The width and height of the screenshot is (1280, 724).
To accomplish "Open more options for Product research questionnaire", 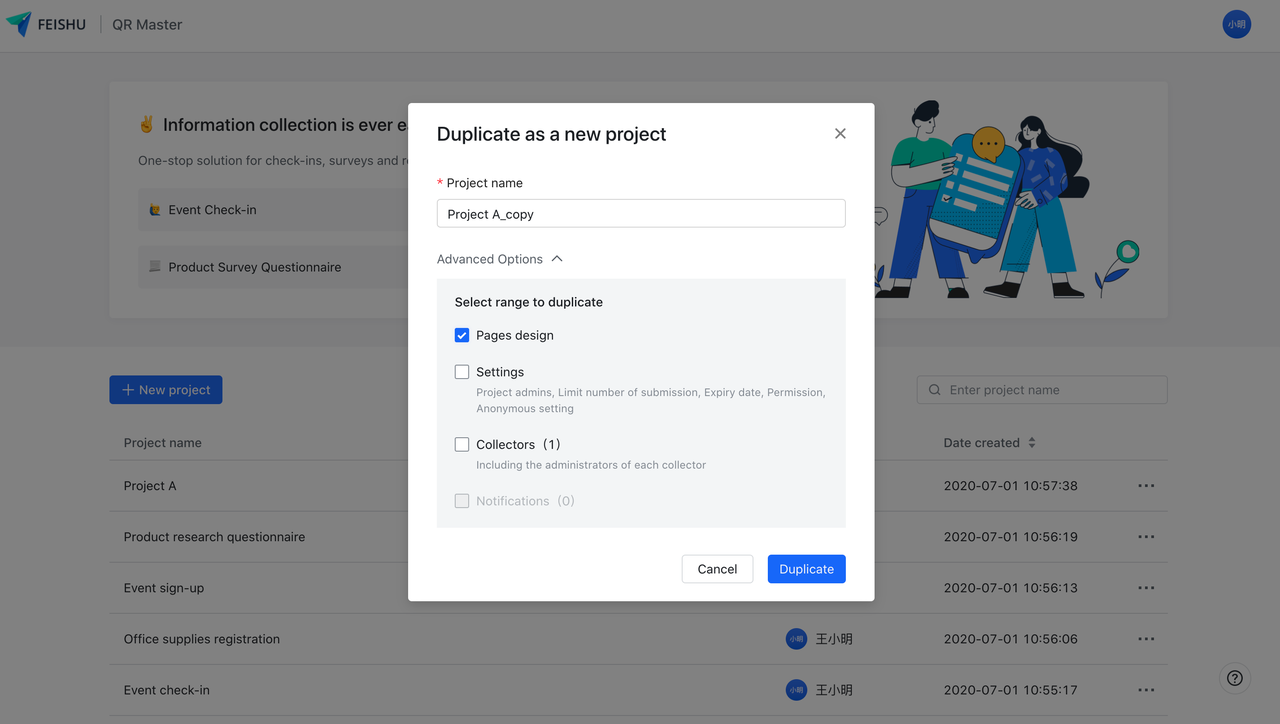I will 1146,537.
